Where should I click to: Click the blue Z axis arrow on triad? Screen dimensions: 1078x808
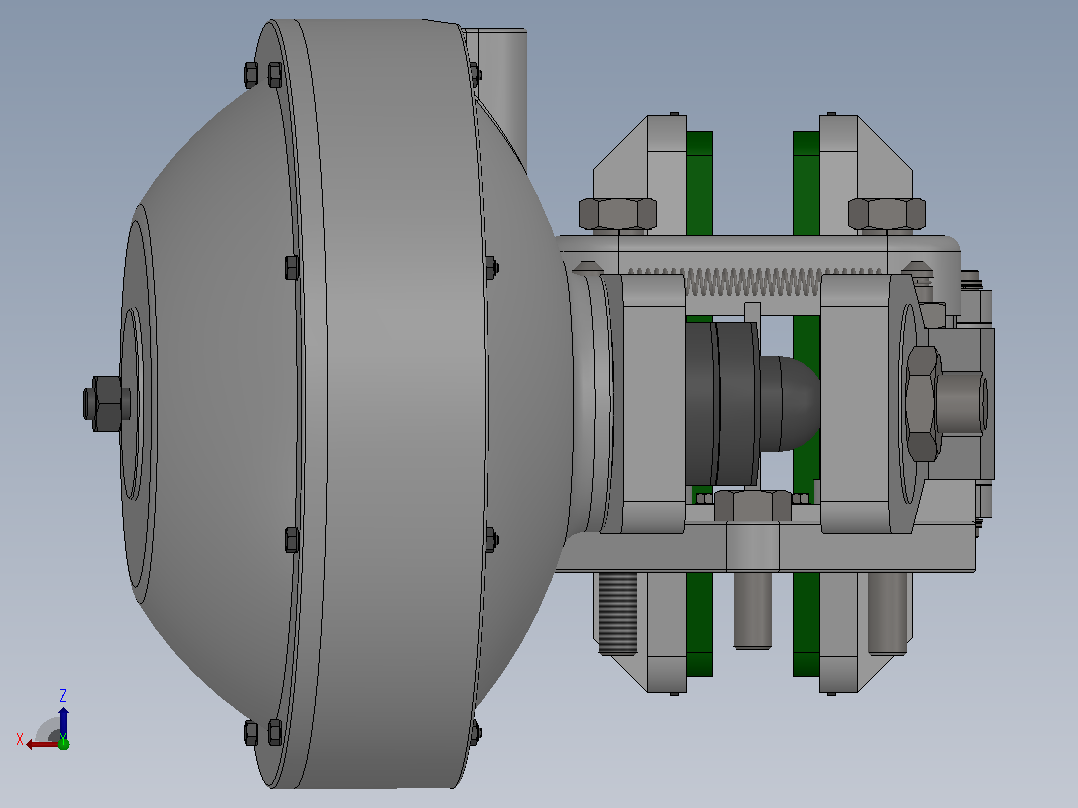63,722
